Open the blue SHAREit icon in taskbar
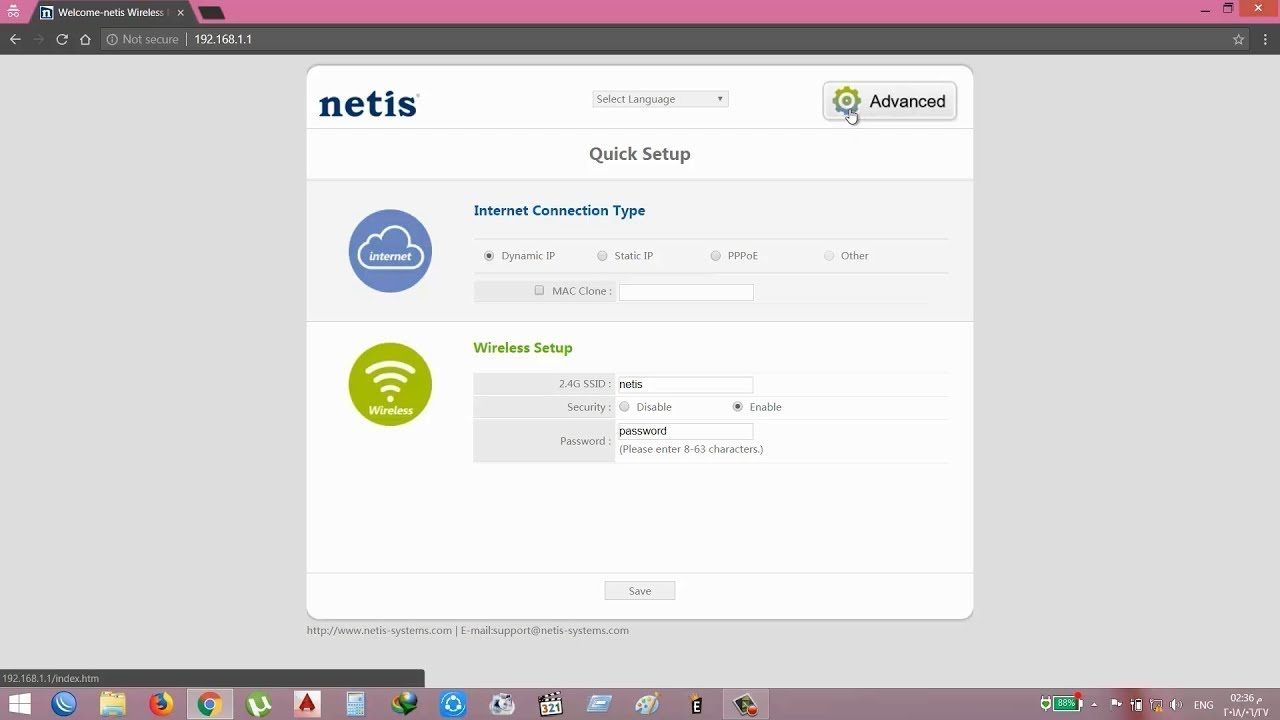1280x720 pixels. (x=453, y=704)
